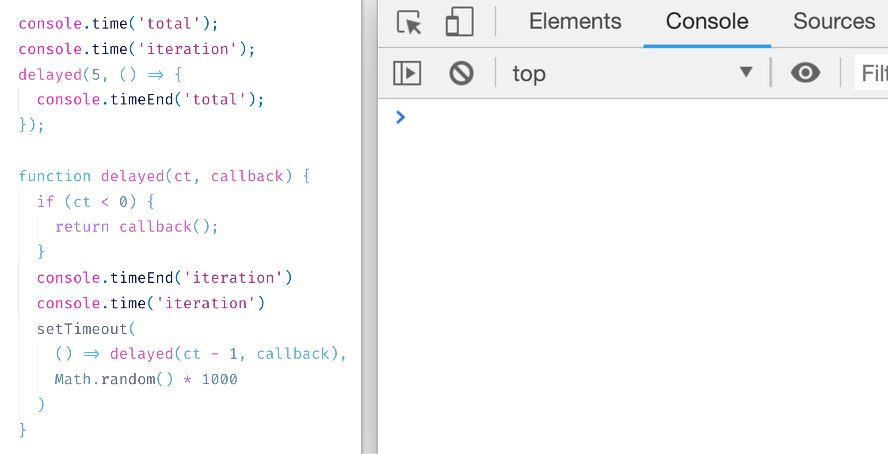The image size is (888, 454).
Task: Activate the inspect element picker icon
Action: [409, 23]
